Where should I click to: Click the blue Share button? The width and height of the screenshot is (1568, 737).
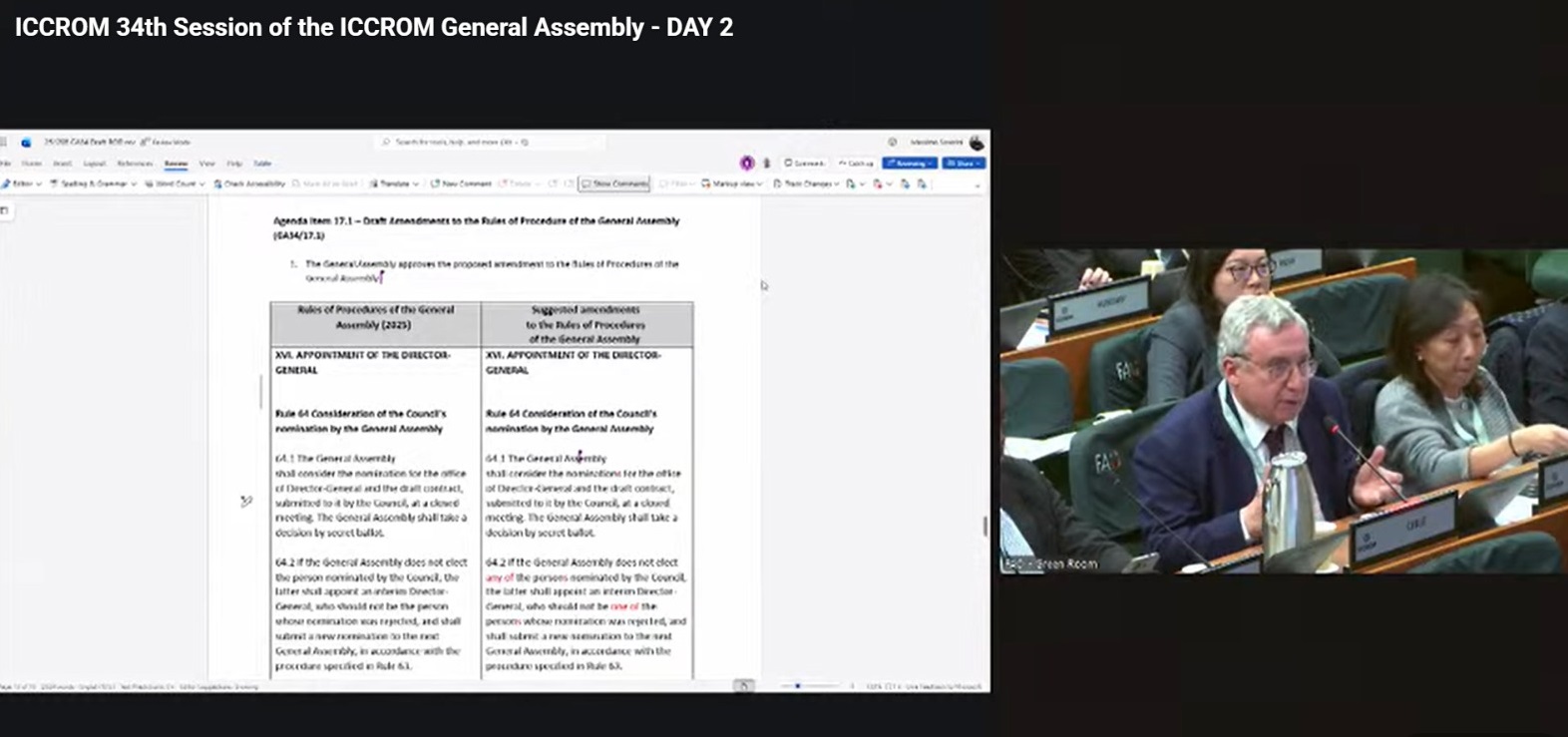pyautogui.click(x=964, y=164)
